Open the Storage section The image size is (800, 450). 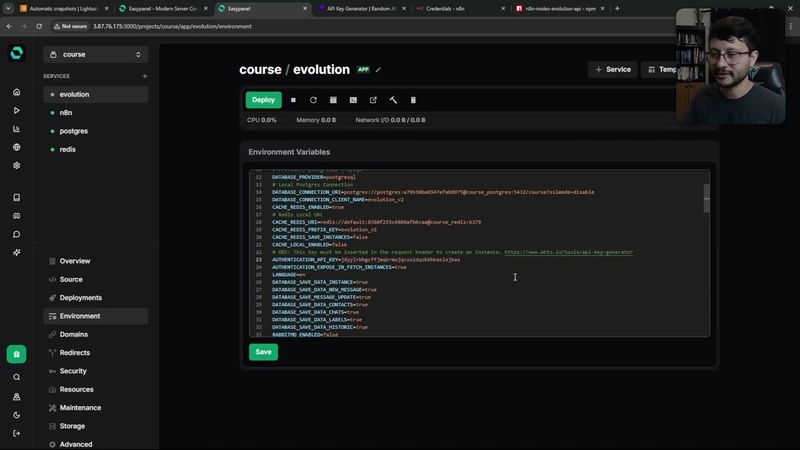[x=95, y=426]
